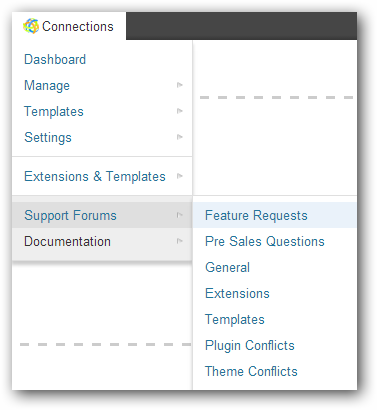
Task: Expand the Templates submenu arrow
Action: point(180,111)
